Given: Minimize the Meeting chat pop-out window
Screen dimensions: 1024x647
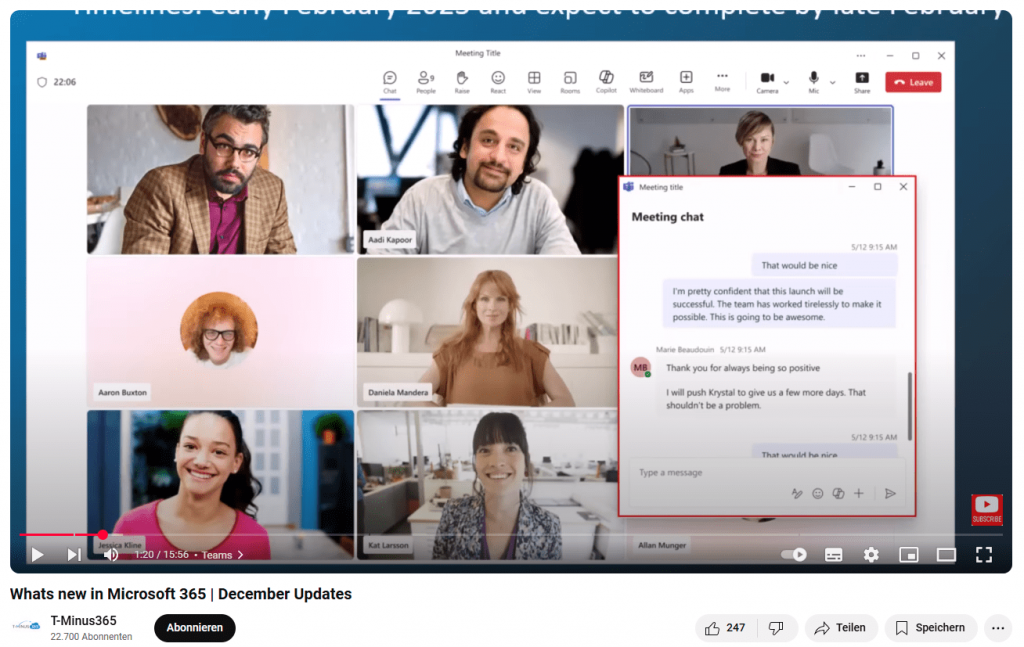Looking at the screenshot, I should pyautogui.click(x=852, y=187).
